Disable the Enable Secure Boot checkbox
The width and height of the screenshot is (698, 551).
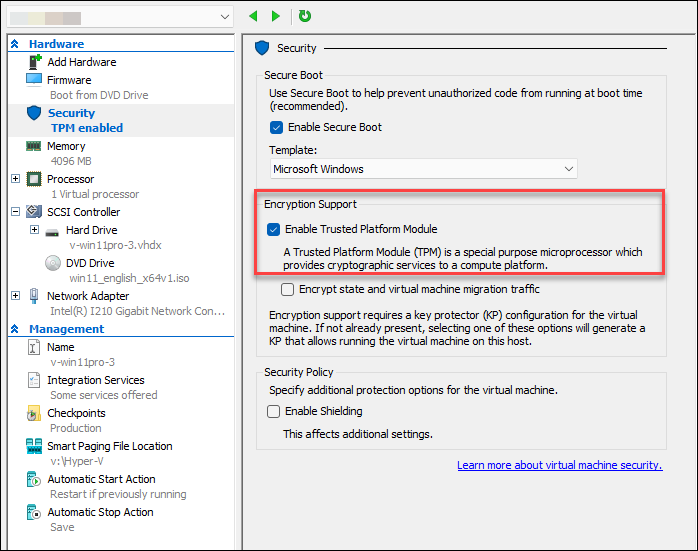point(277,128)
